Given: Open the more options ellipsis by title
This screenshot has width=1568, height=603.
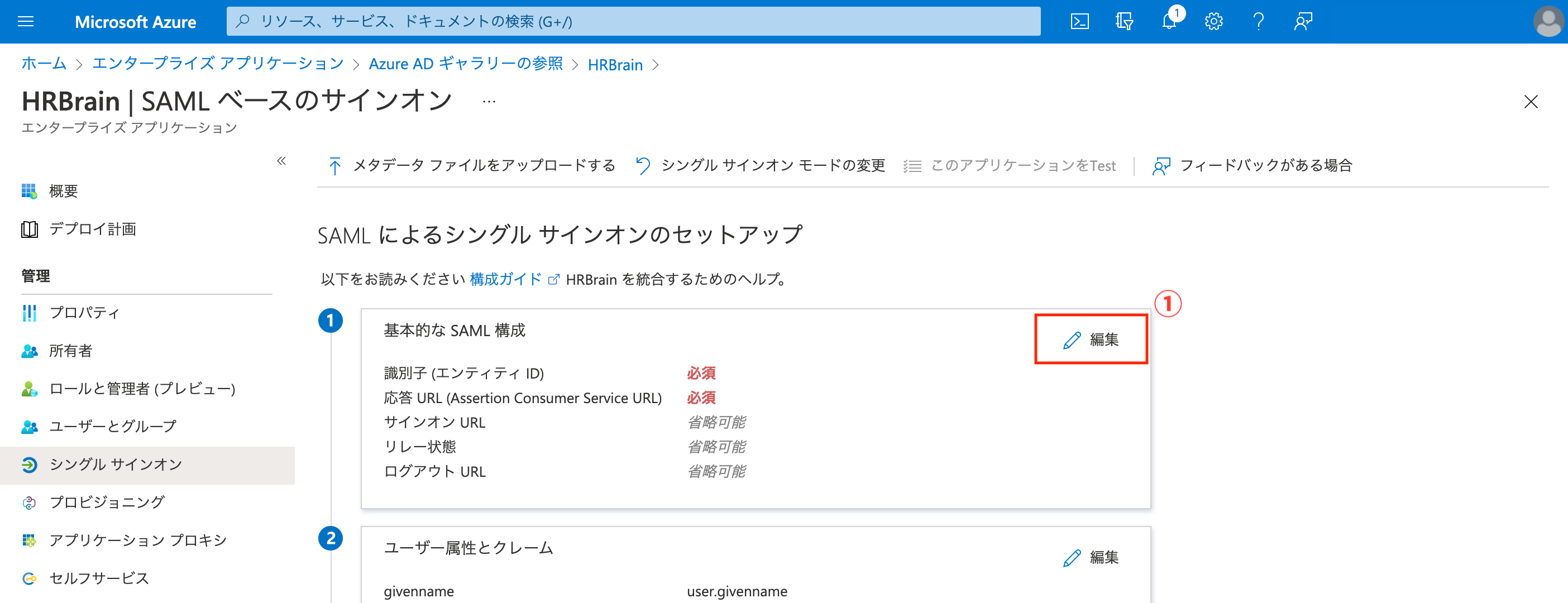Looking at the screenshot, I should [x=489, y=102].
